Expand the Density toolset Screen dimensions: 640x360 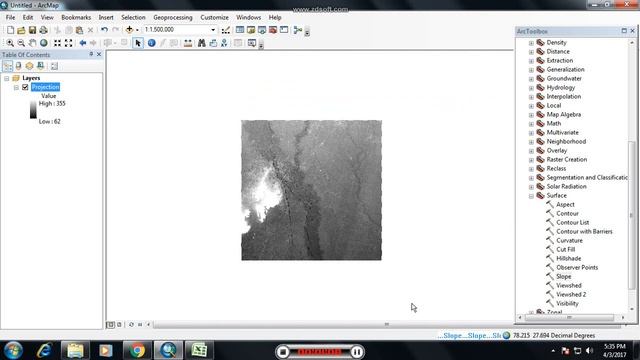pyautogui.click(x=531, y=43)
